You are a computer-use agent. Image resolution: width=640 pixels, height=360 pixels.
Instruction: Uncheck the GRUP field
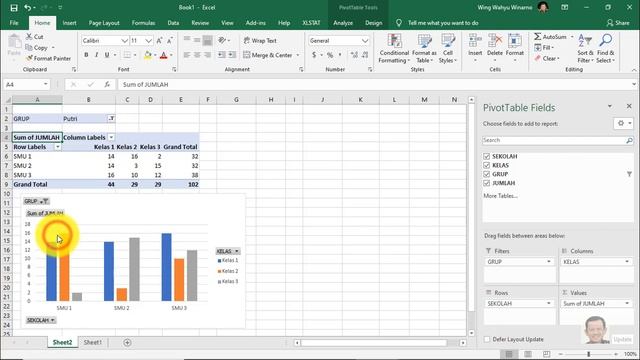486,174
